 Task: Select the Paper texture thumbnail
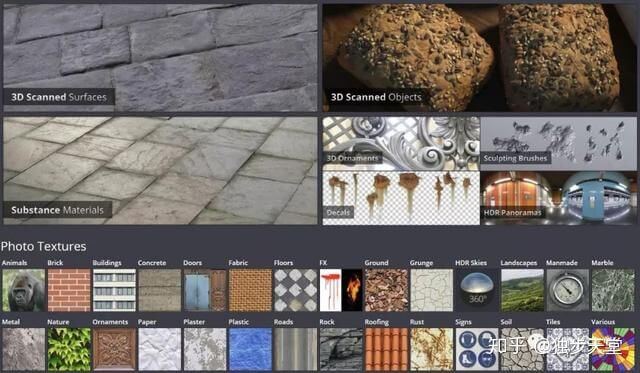(x=160, y=350)
